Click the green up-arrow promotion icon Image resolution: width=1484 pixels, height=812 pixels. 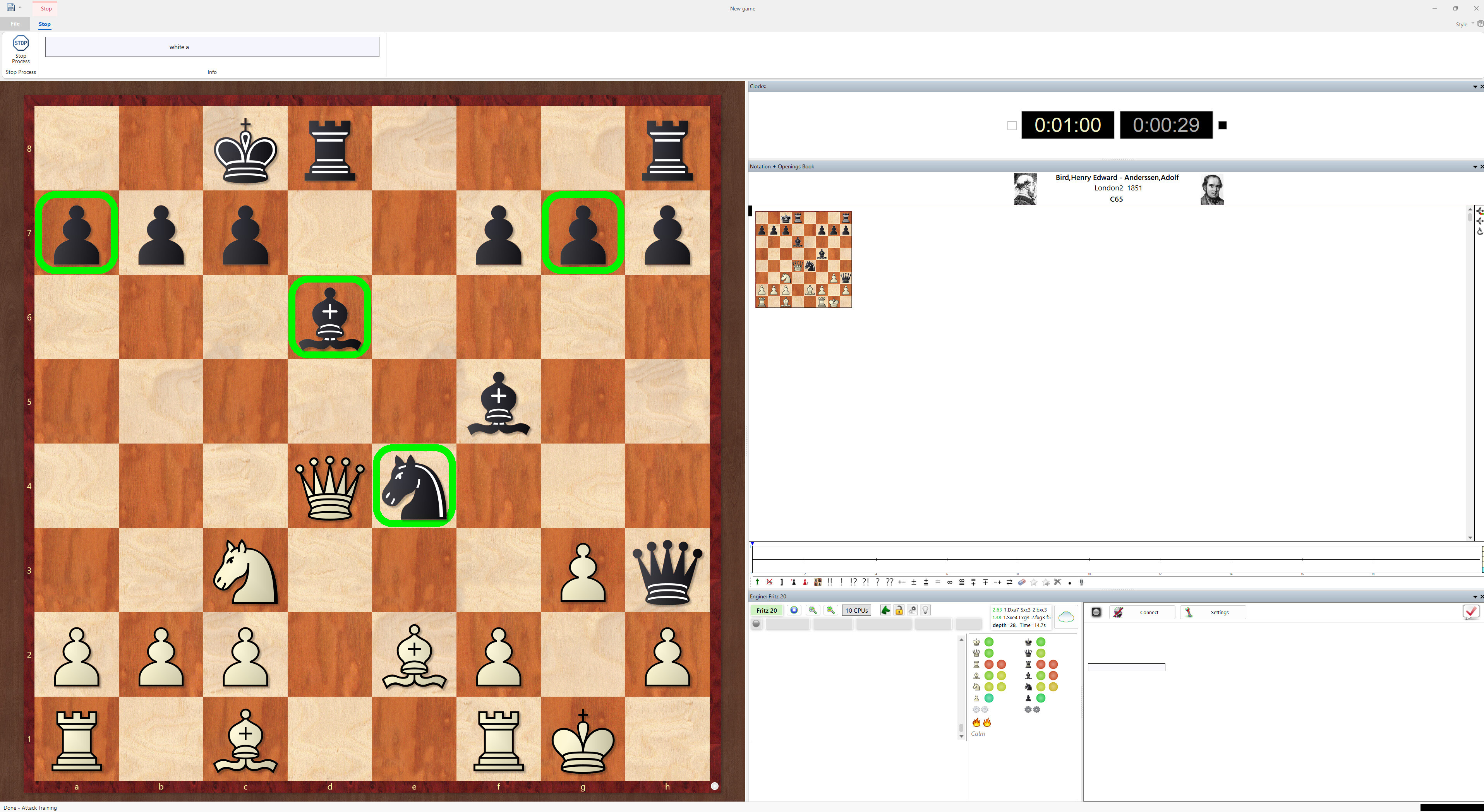click(x=758, y=582)
